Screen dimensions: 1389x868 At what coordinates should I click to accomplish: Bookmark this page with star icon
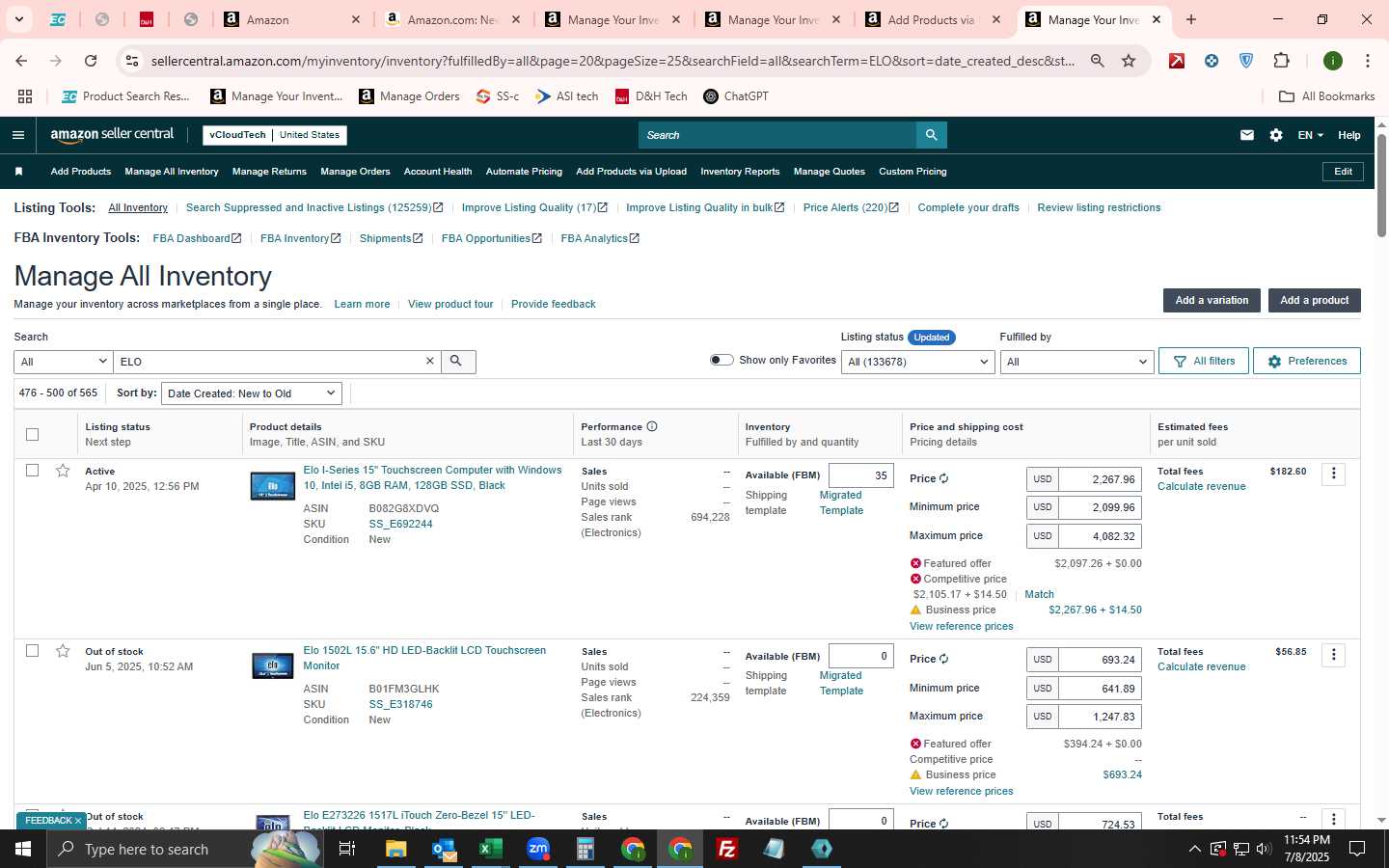coord(1129,61)
